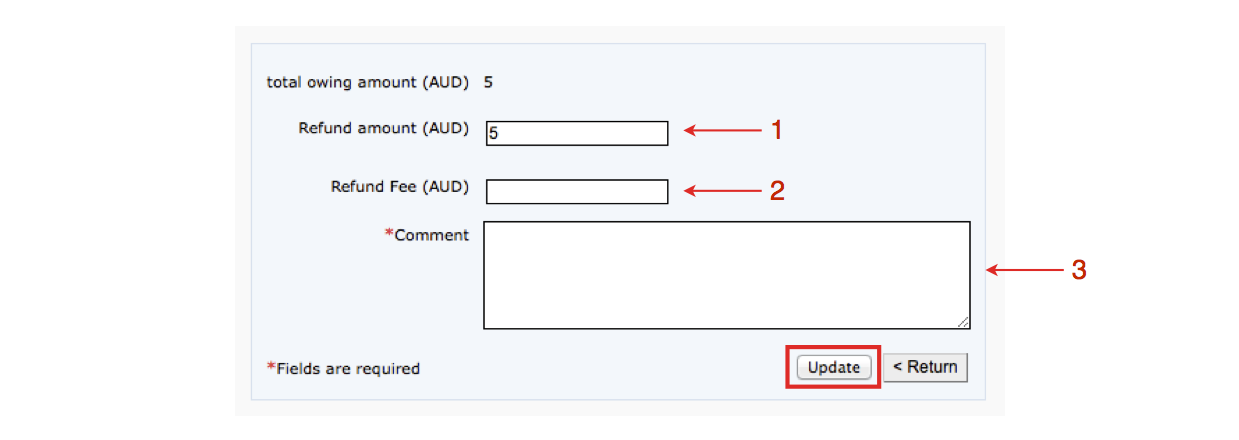Click the Fields are required note
1239x440 pixels.
(x=348, y=368)
